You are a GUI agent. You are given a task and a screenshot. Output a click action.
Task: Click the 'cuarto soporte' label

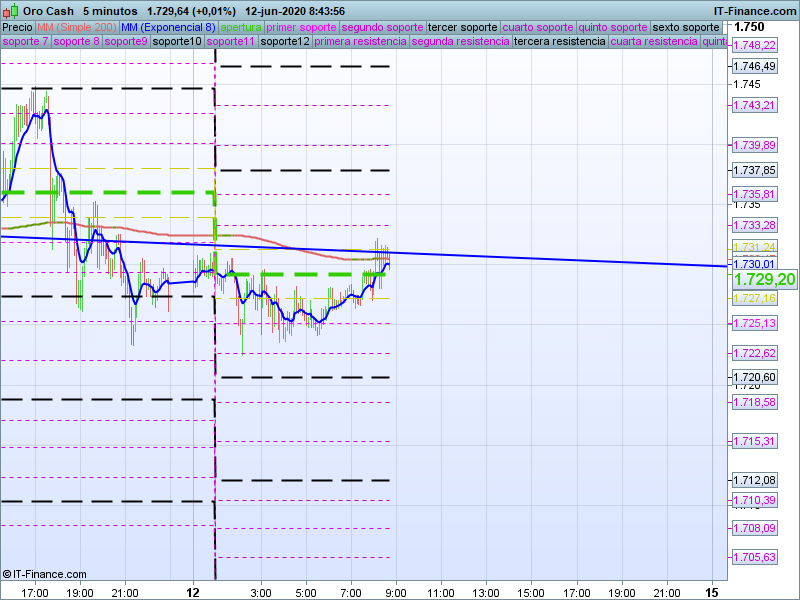537,27
